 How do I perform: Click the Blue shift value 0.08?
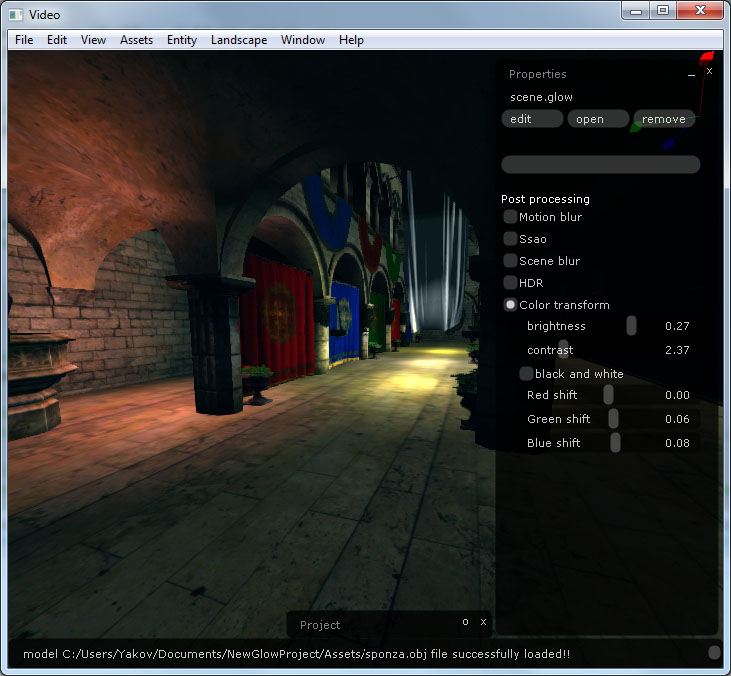click(x=677, y=443)
